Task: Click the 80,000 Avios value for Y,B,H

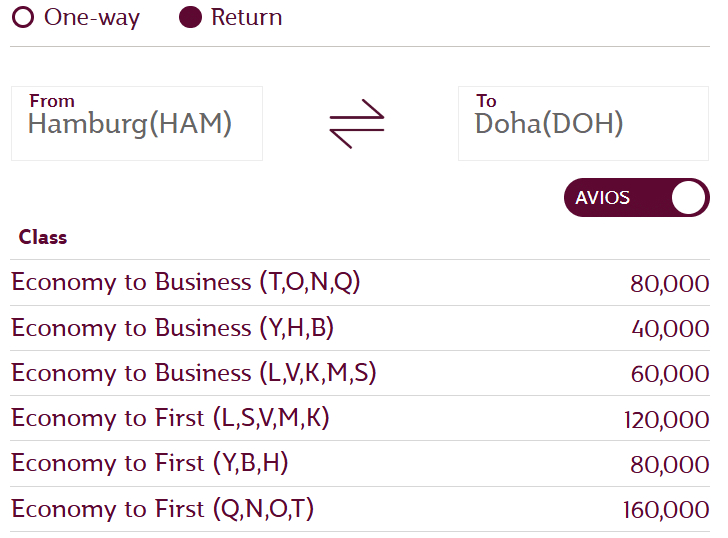Action: pyautogui.click(x=669, y=465)
